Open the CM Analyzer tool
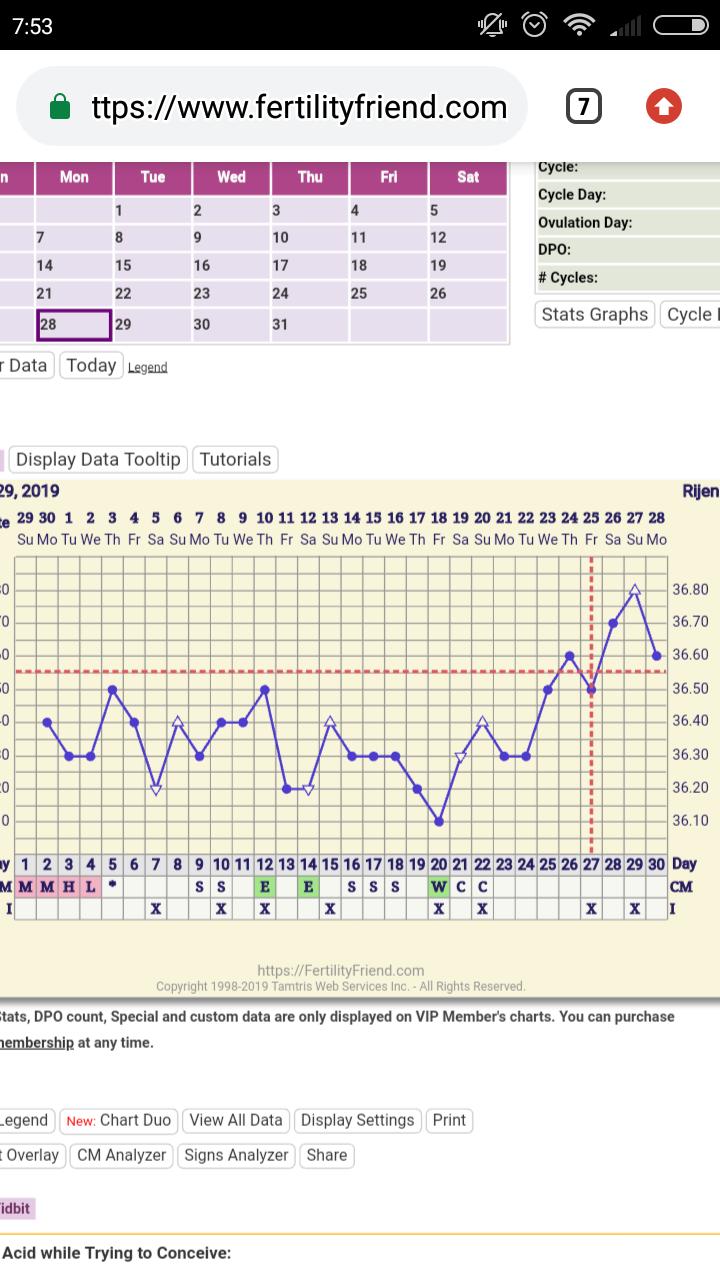 (x=121, y=1155)
